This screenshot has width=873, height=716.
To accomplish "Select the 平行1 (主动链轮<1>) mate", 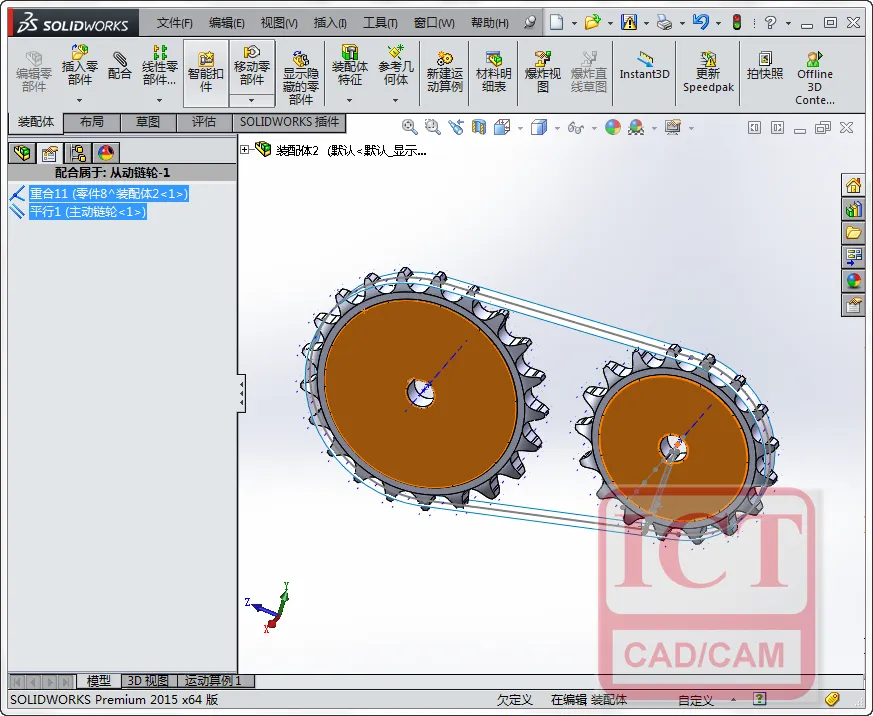I will point(87,212).
